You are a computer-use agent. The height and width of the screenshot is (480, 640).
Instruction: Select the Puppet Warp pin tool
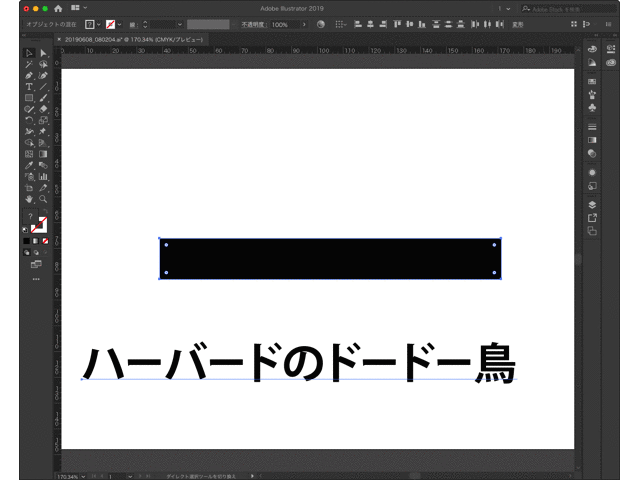pos(43,131)
